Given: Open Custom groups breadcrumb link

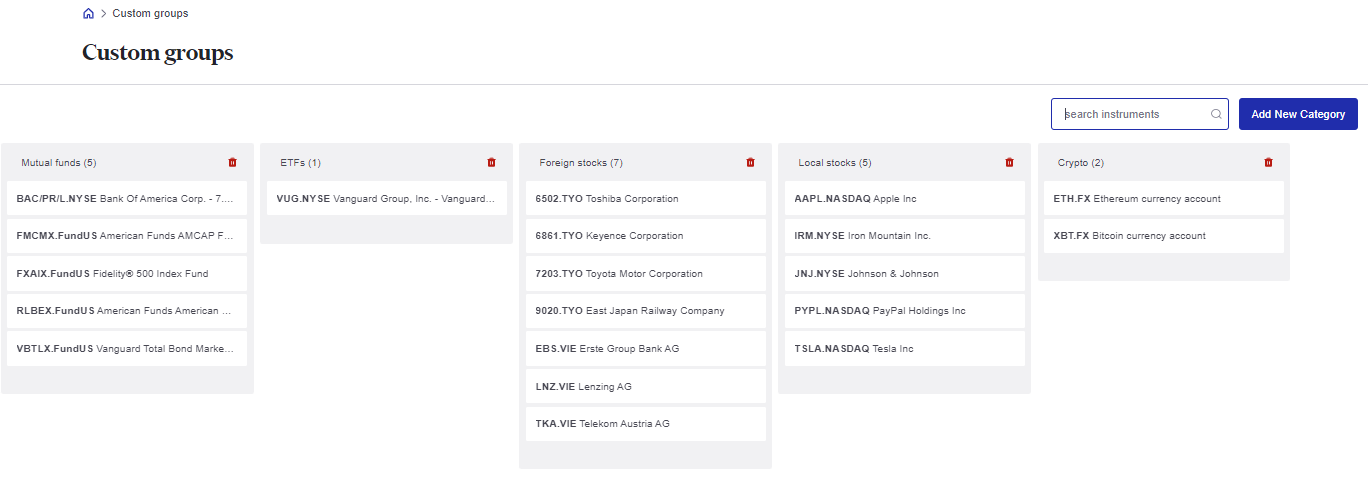Looking at the screenshot, I should tap(150, 14).
